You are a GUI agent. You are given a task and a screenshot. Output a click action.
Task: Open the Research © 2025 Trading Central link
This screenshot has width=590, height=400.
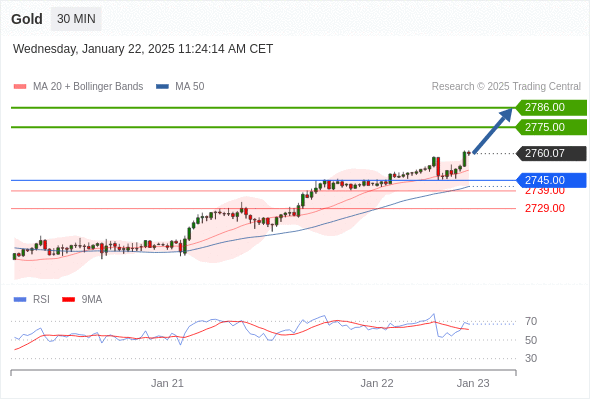coord(506,87)
